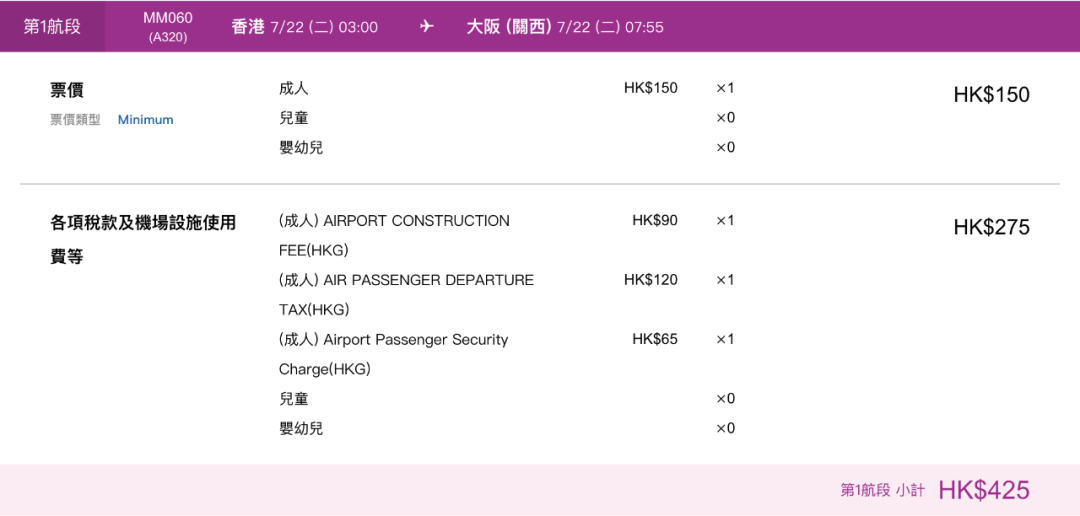Click the HK$275 taxes total amount

point(991,227)
